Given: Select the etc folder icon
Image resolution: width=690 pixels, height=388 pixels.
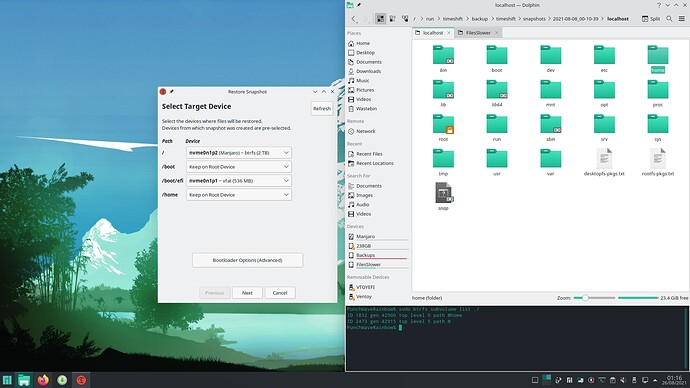Looking at the screenshot, I should 604,55.
